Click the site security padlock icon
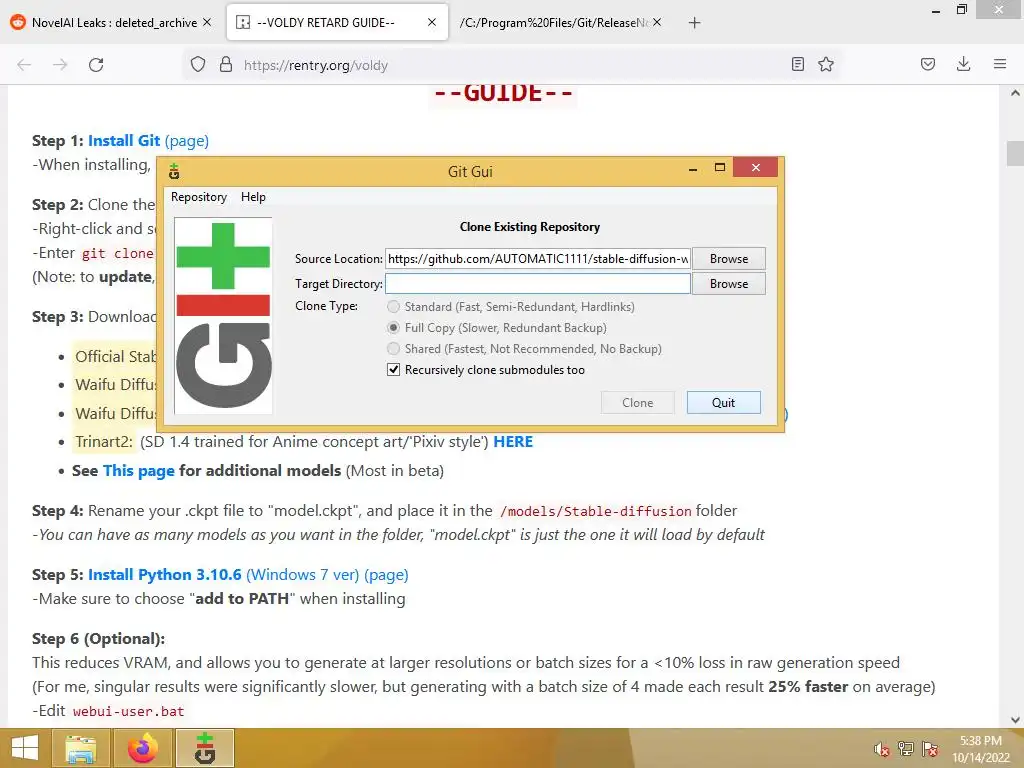Screen dimensions: 1024x768 226,65
